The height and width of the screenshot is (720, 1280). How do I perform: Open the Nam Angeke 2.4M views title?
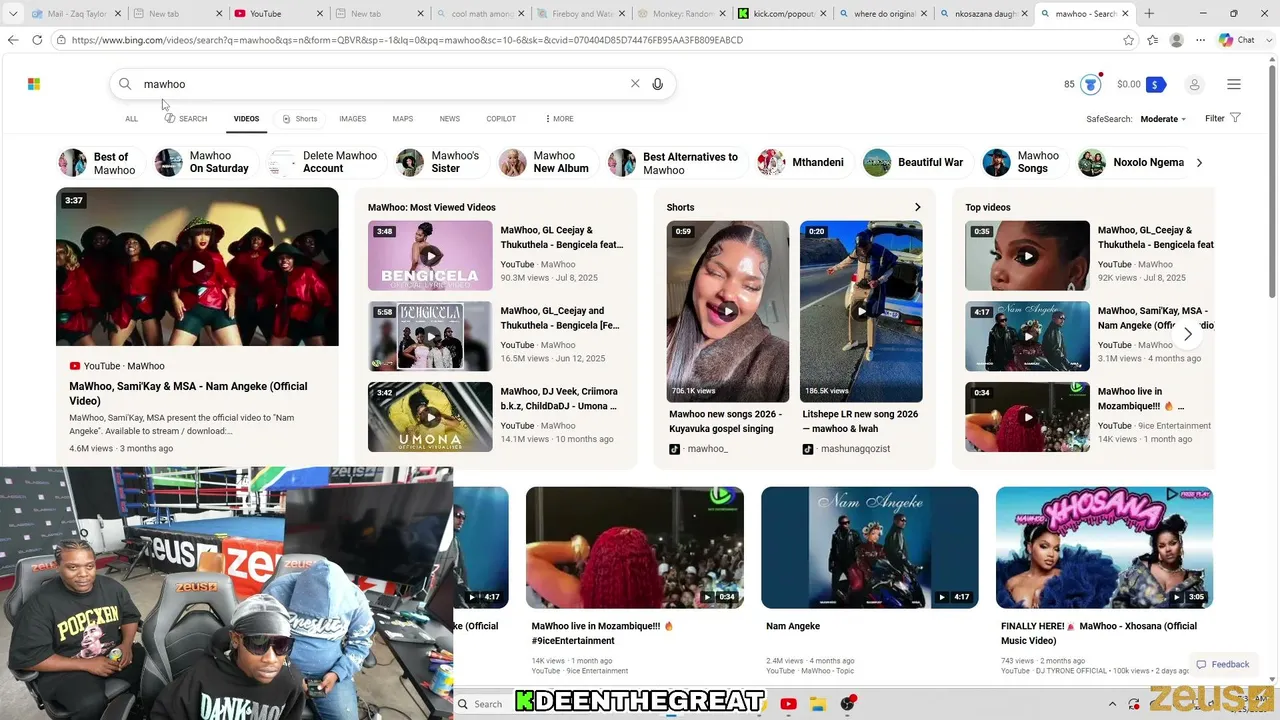click(793, 626)
